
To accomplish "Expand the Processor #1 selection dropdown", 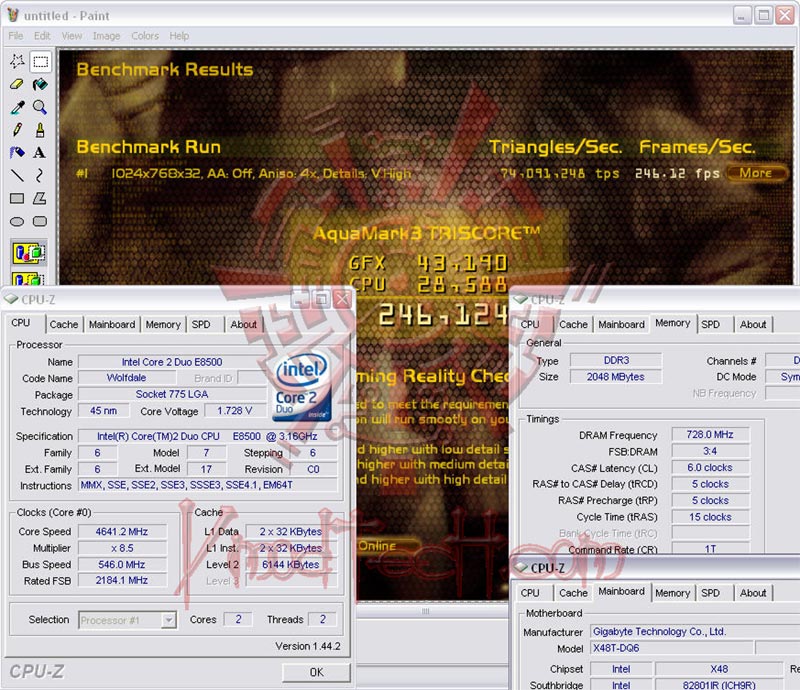I will (x=168, y=620).
